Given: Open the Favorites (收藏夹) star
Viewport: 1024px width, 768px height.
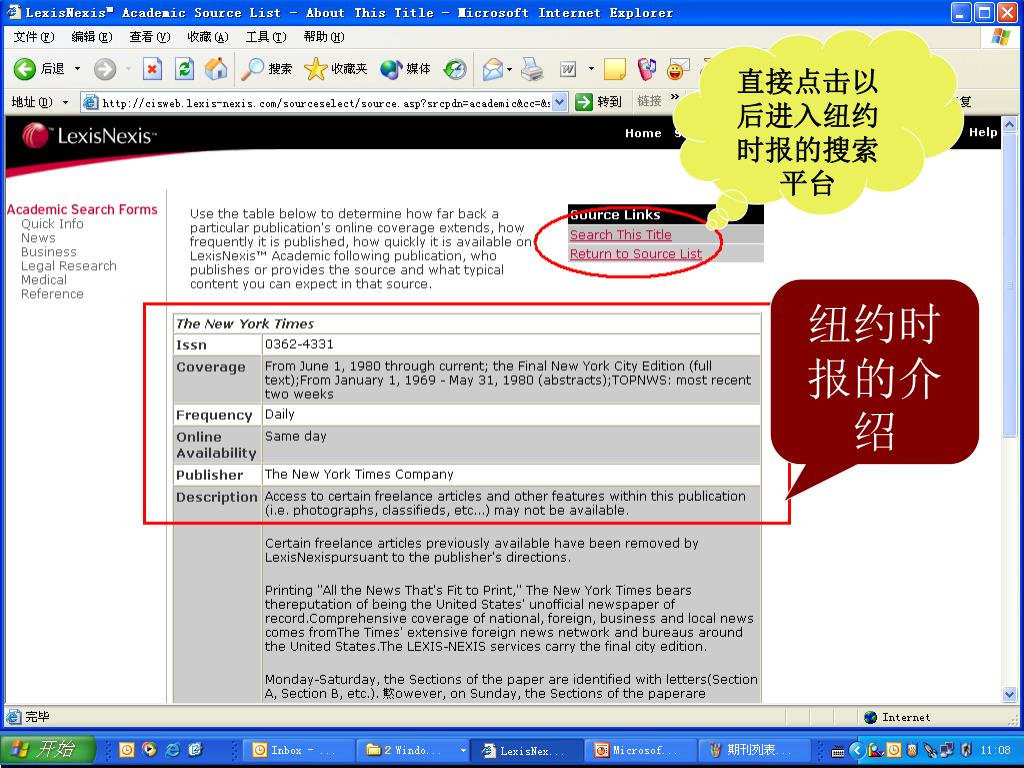Looking at the screenshot, I should pos(336,69).
